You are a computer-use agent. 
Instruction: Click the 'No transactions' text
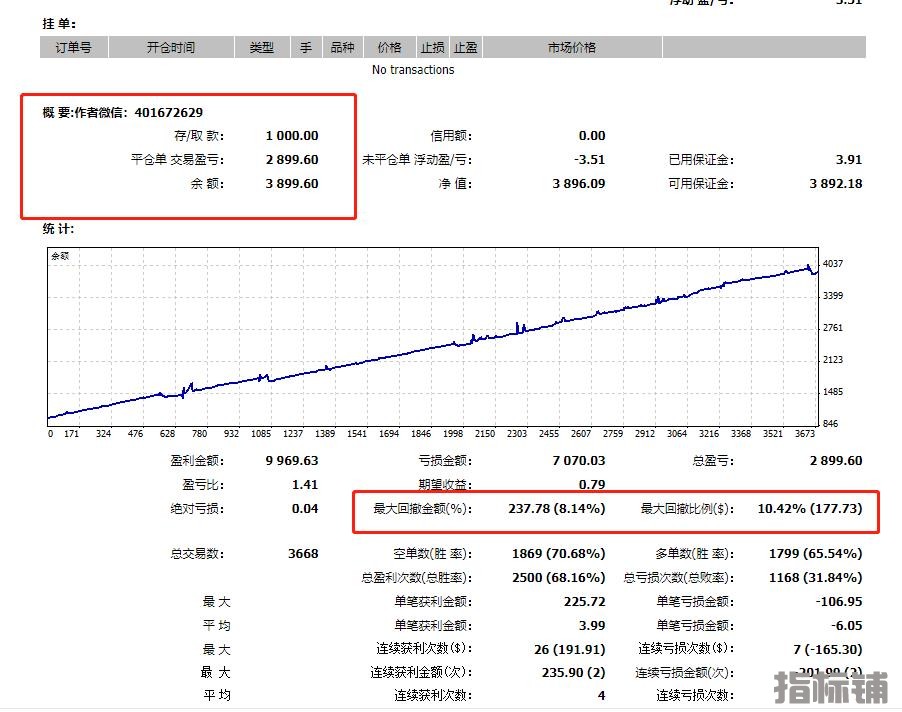(413, 70)
